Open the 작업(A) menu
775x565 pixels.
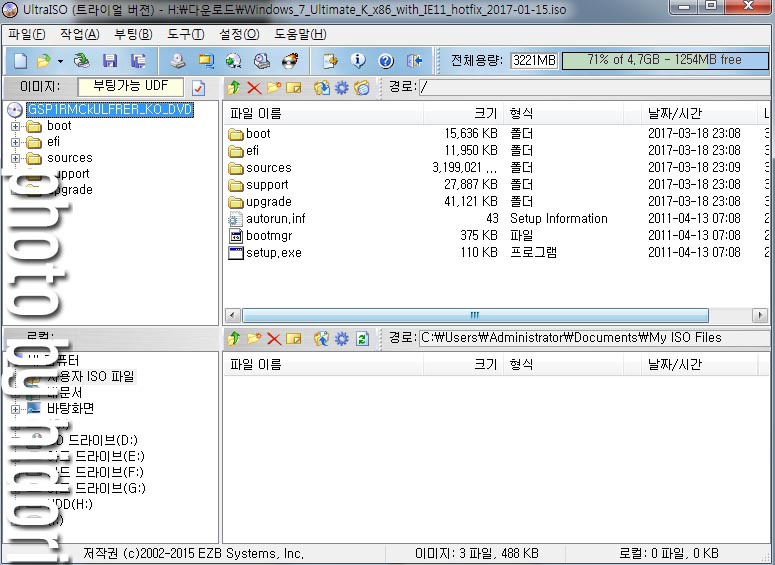[80, 34]
